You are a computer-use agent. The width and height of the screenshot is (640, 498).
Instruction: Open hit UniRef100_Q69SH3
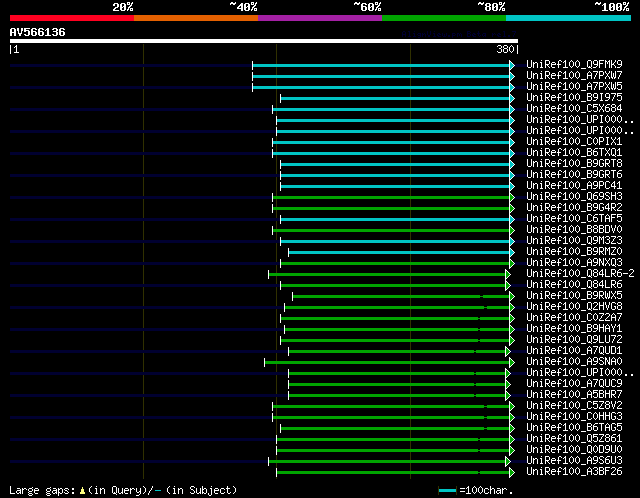[574, 197]
